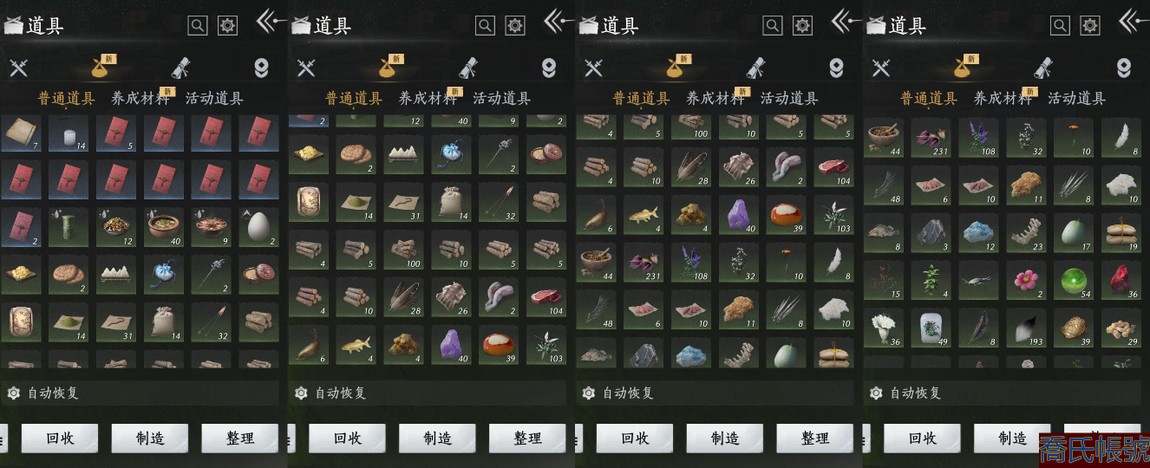Click the 整理 button in the third panel
Viewport: 1150px width, 468px height.
tap(815, 439)
